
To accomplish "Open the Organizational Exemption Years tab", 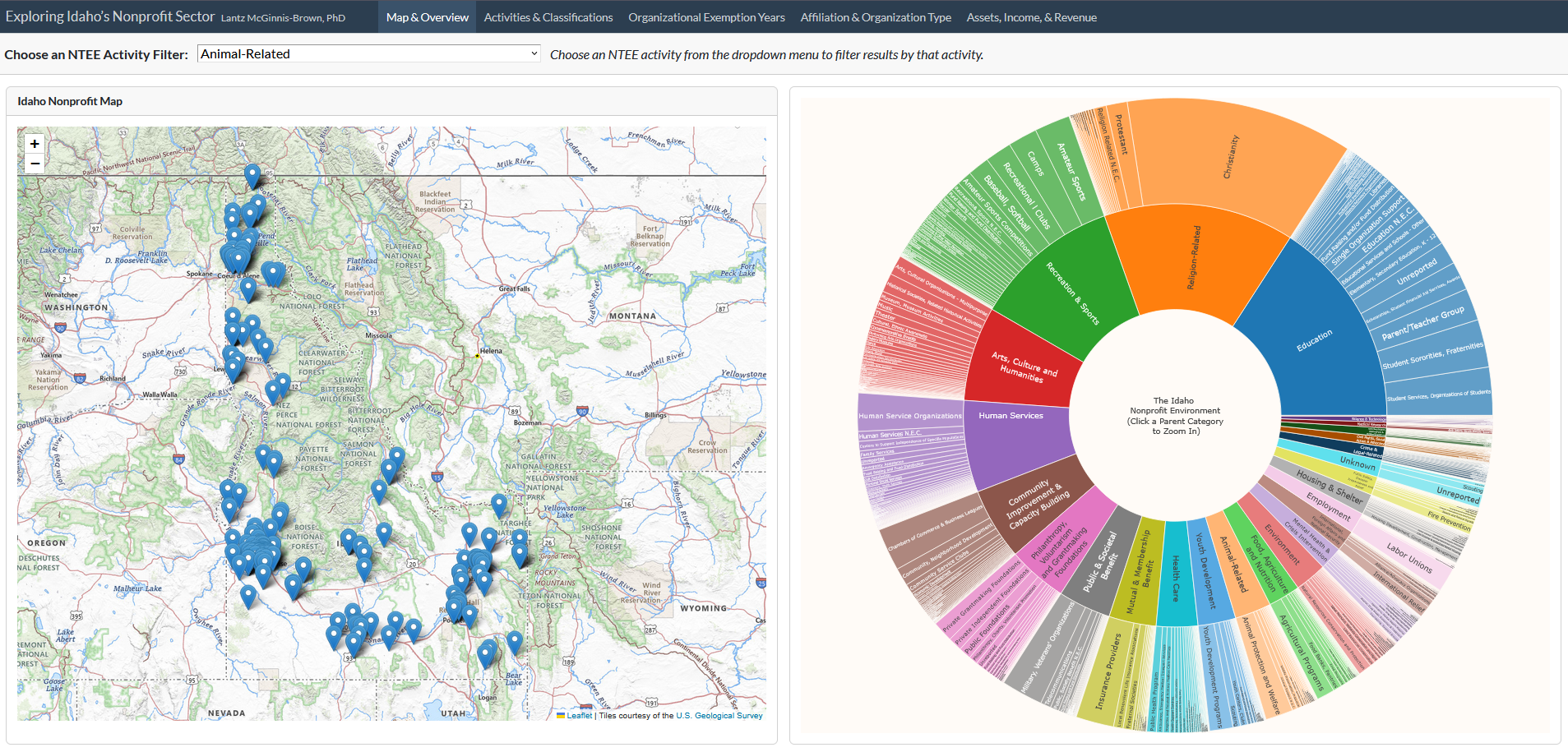I will (x=706, y=17).
